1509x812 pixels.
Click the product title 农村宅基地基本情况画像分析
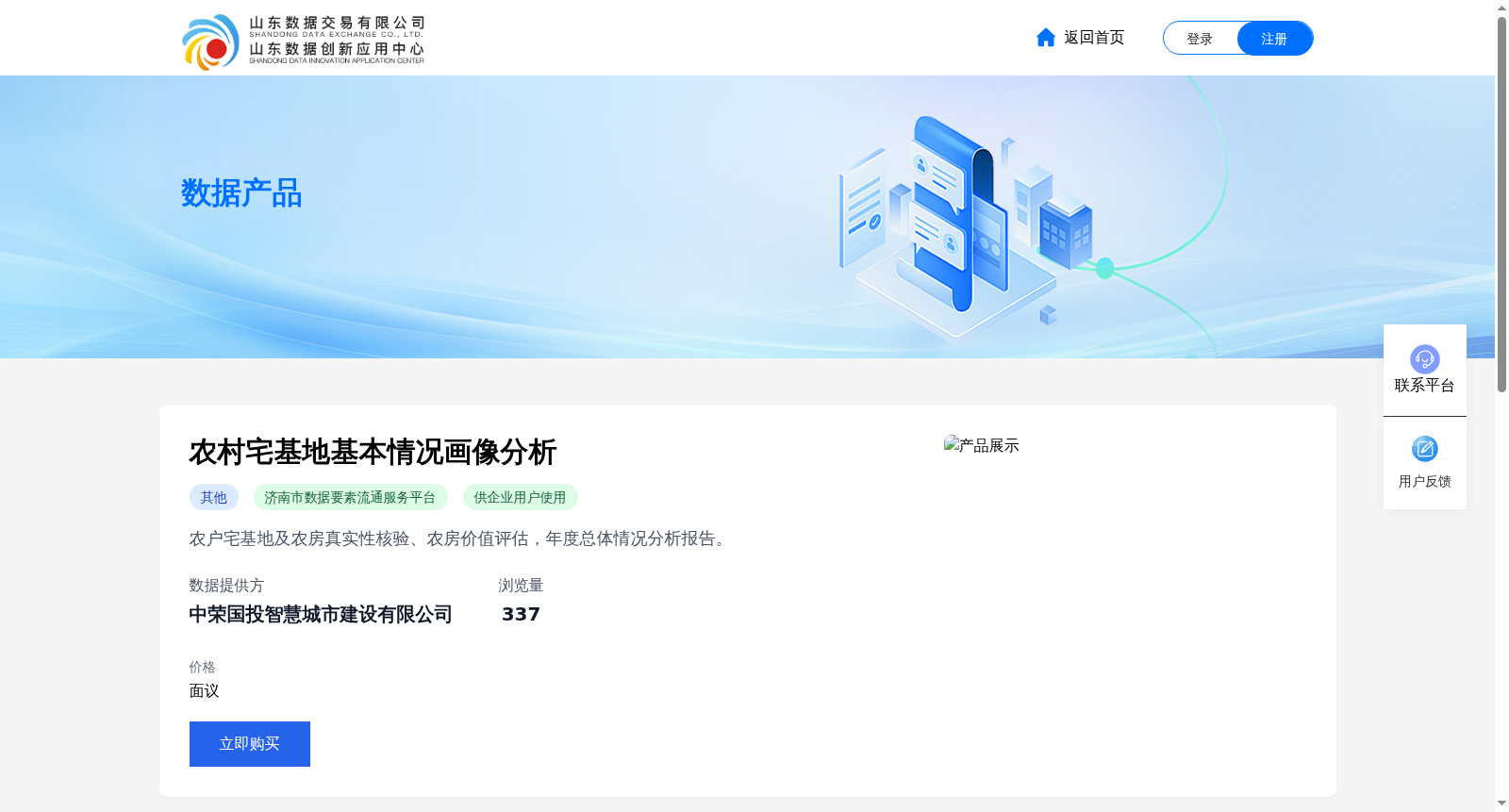tap(373, 453)
